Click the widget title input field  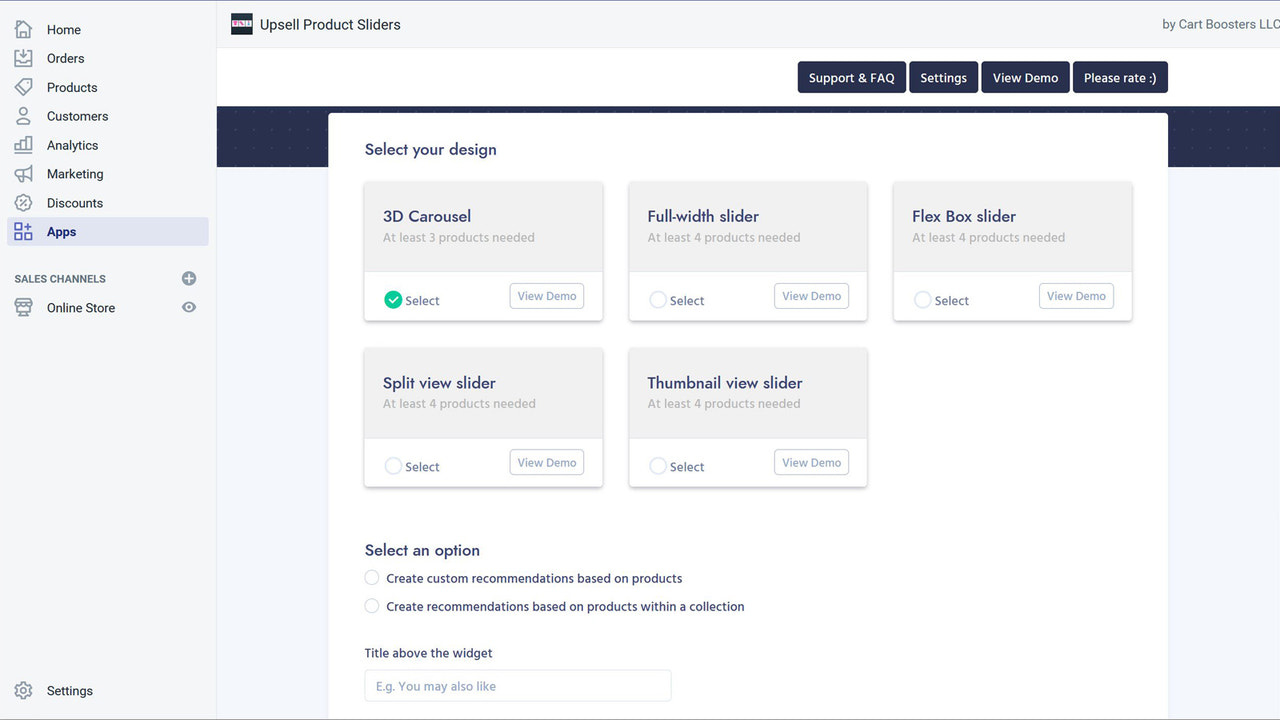[x=517, y=685]
